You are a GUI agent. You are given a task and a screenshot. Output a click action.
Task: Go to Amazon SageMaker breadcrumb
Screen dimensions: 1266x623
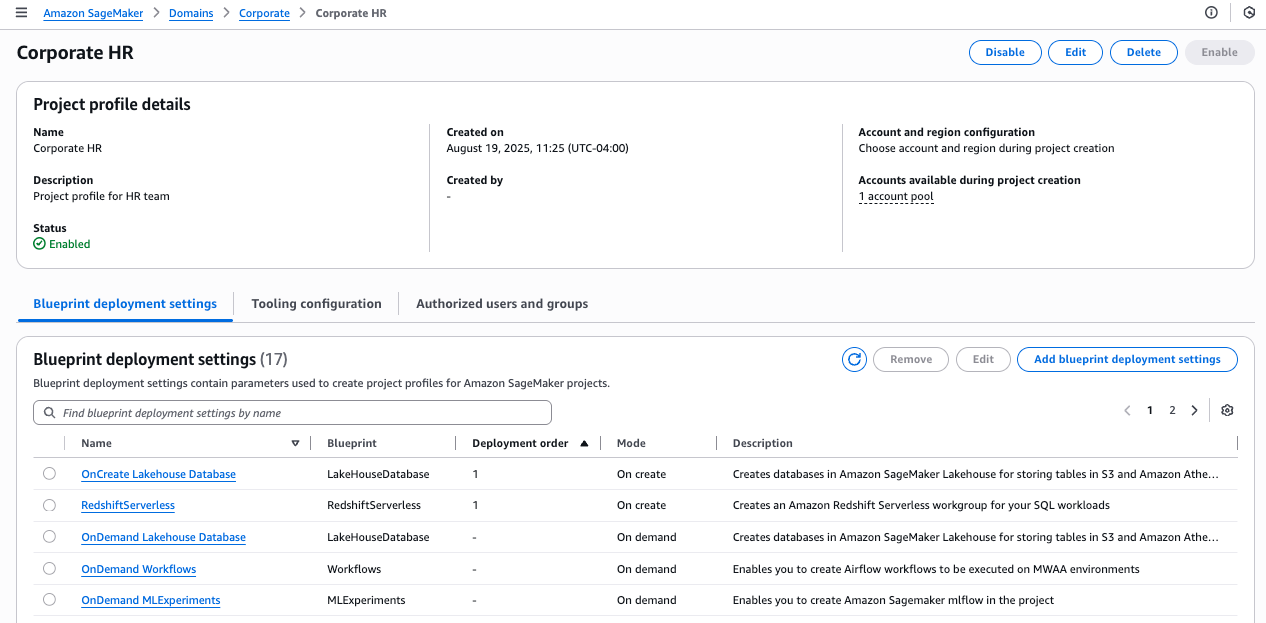[93, 13]
